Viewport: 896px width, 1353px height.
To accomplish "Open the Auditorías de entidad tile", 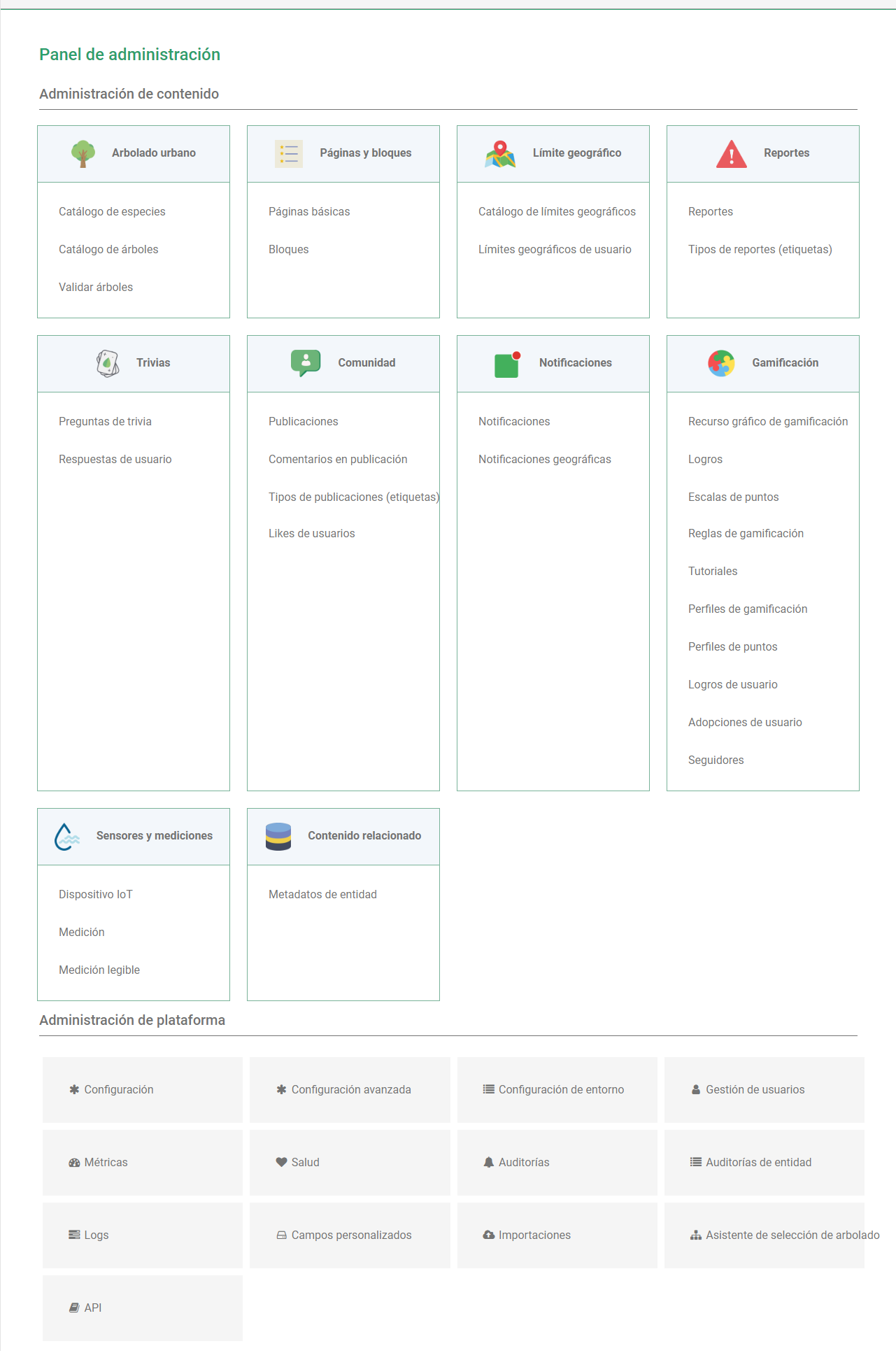I will pos(765,1162).
